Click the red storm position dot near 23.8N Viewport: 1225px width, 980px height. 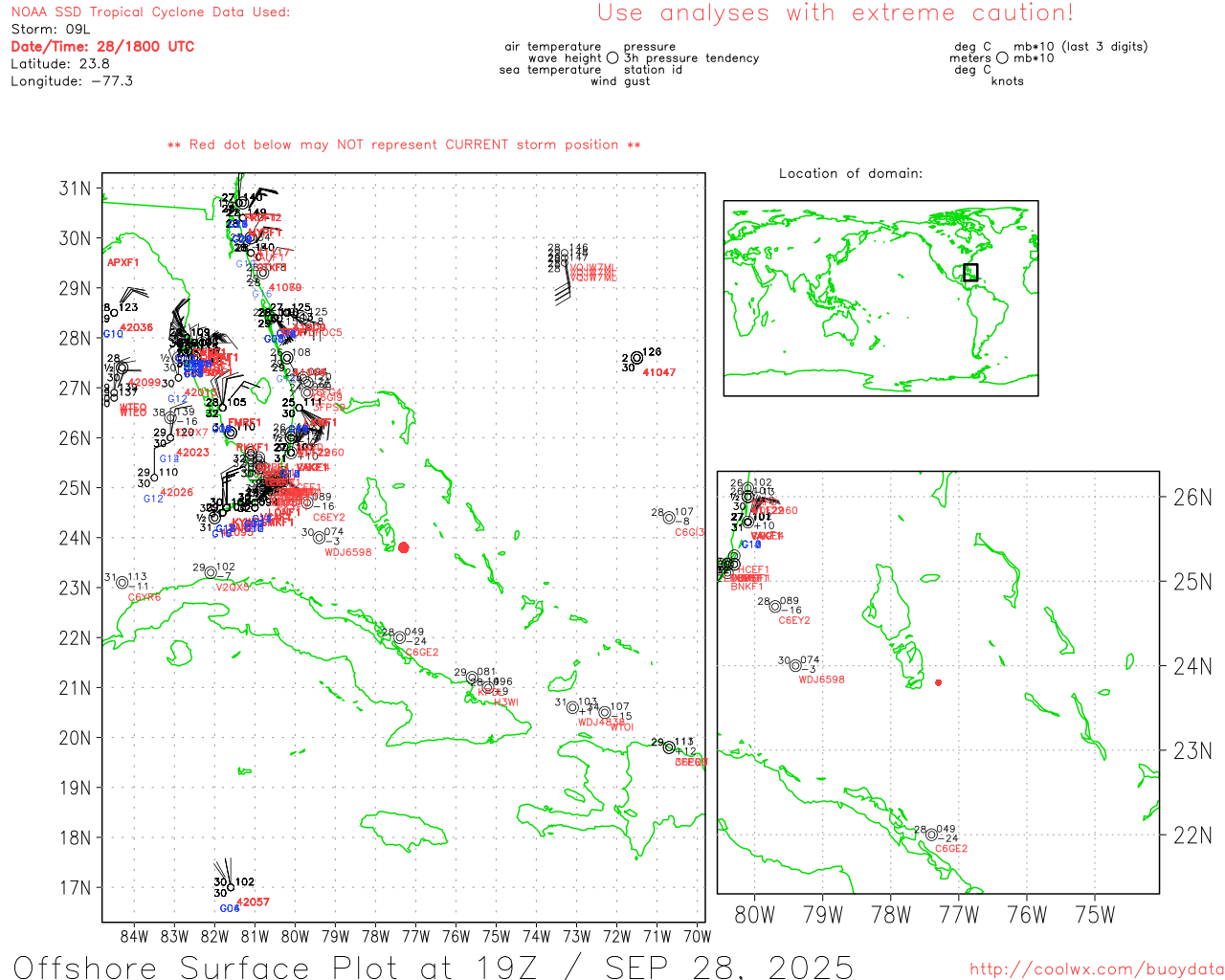point(403,547)
